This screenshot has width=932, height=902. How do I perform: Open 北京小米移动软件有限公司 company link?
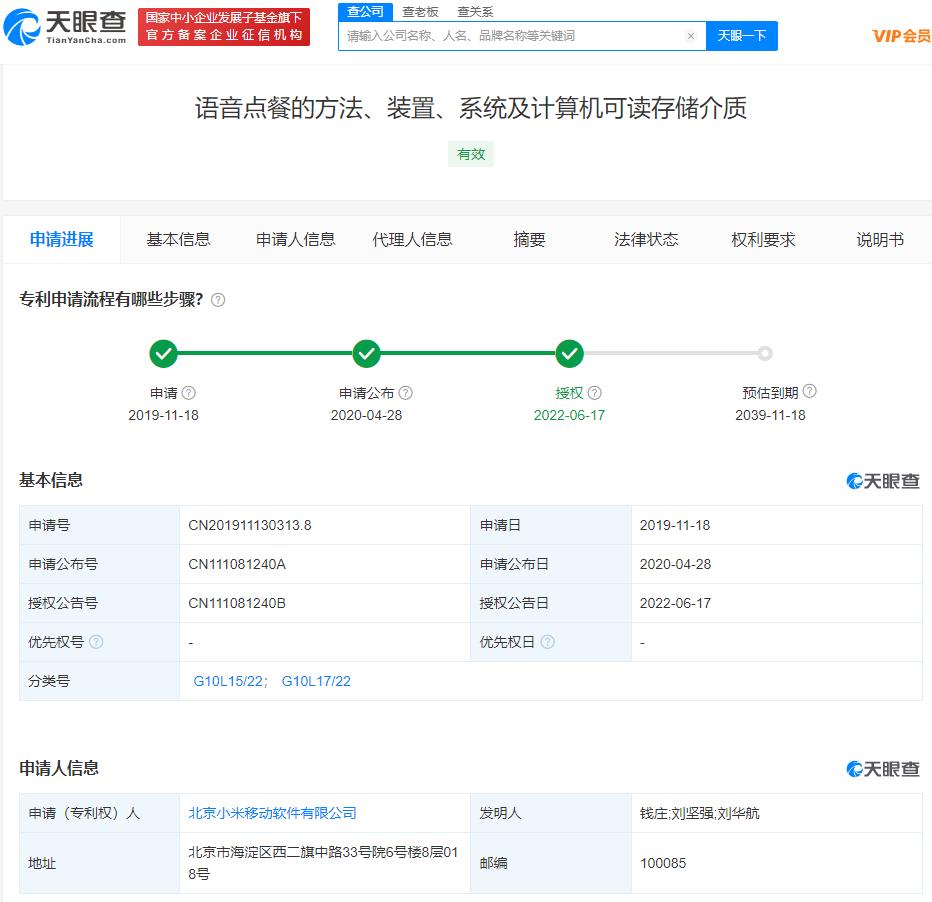point(272,813)
